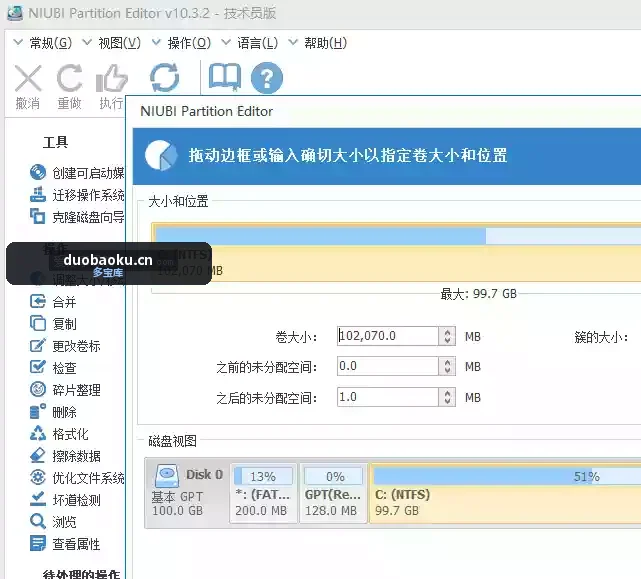Select the 200.0 MB FAT partition block
This screenshot has height=579, width=641.
point(263,493)
